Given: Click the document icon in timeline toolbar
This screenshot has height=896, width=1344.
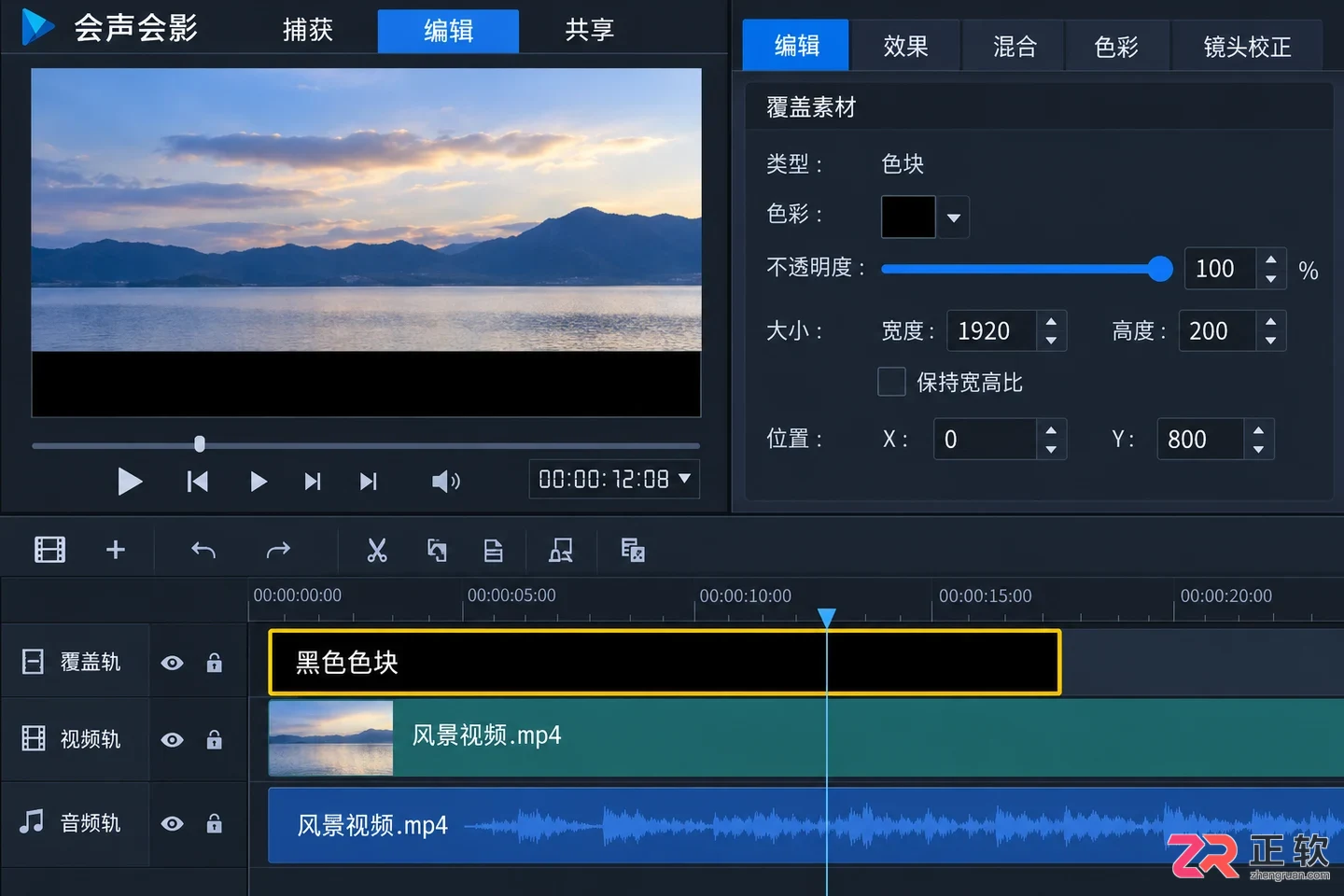Looking at the screenshot, I should pos(494,551).
